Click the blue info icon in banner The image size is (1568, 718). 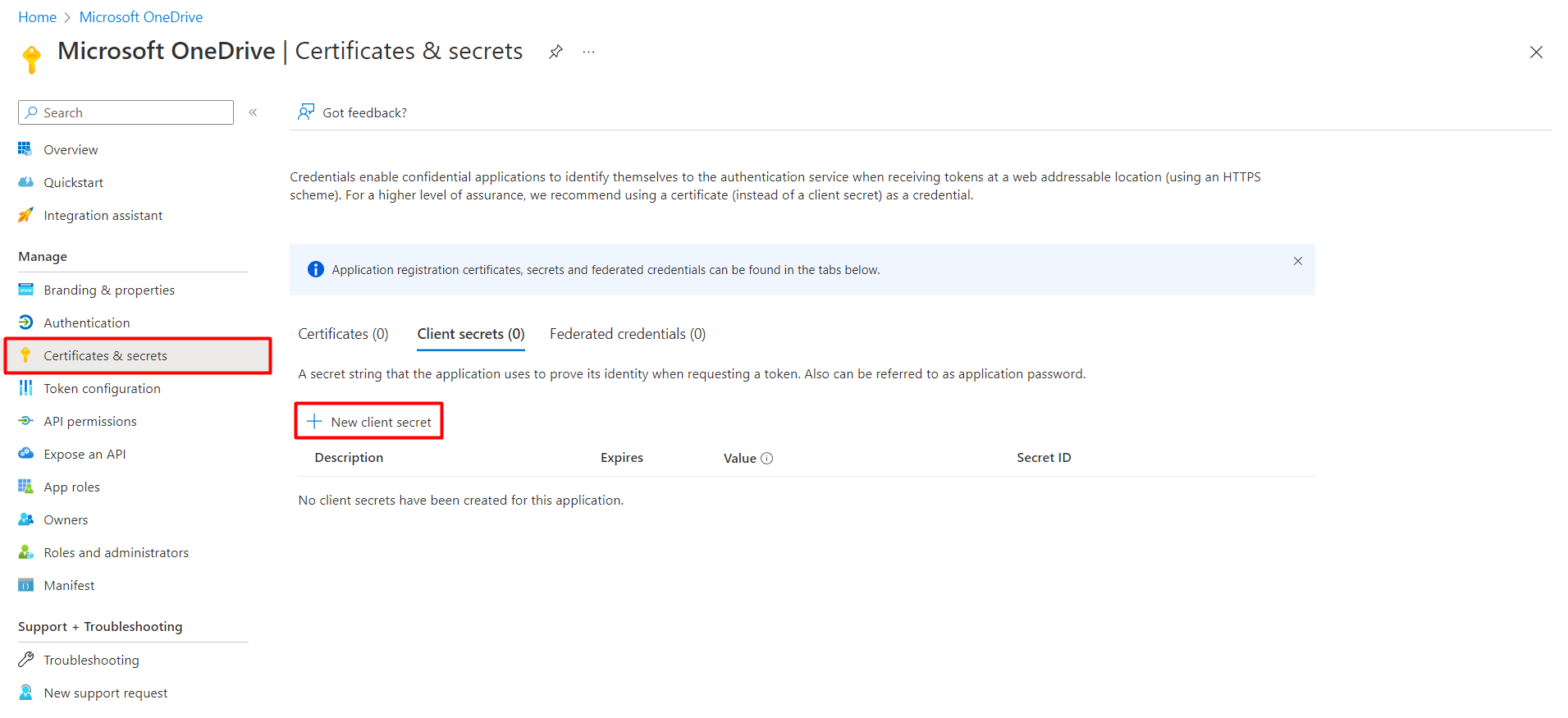pos(315,269)
